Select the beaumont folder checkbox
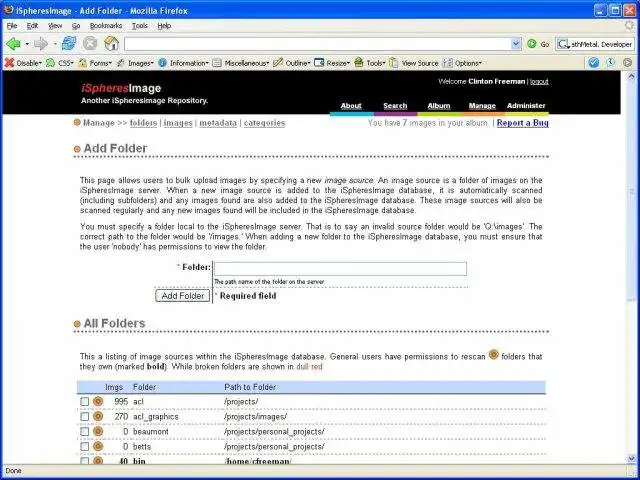Screen dimensions: 640x480 (84, 432)
